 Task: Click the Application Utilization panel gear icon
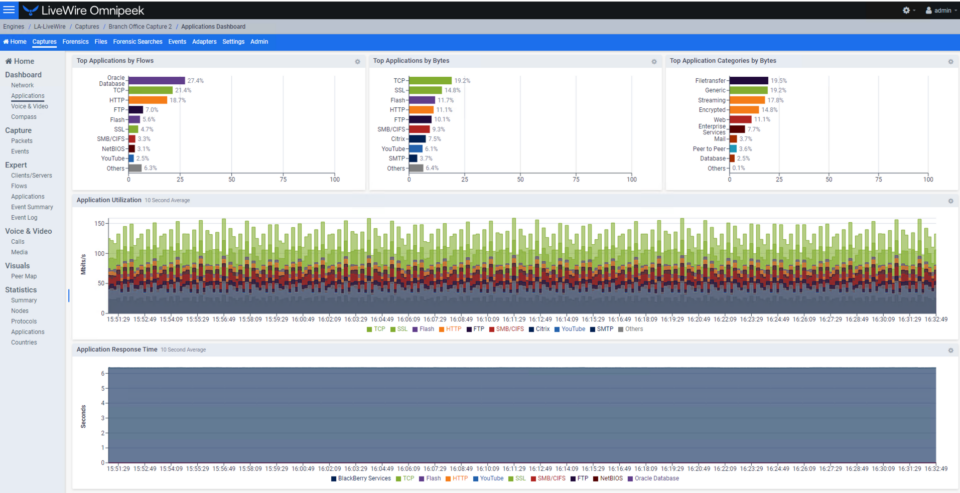pyautogui.click(x=950, y=200)
